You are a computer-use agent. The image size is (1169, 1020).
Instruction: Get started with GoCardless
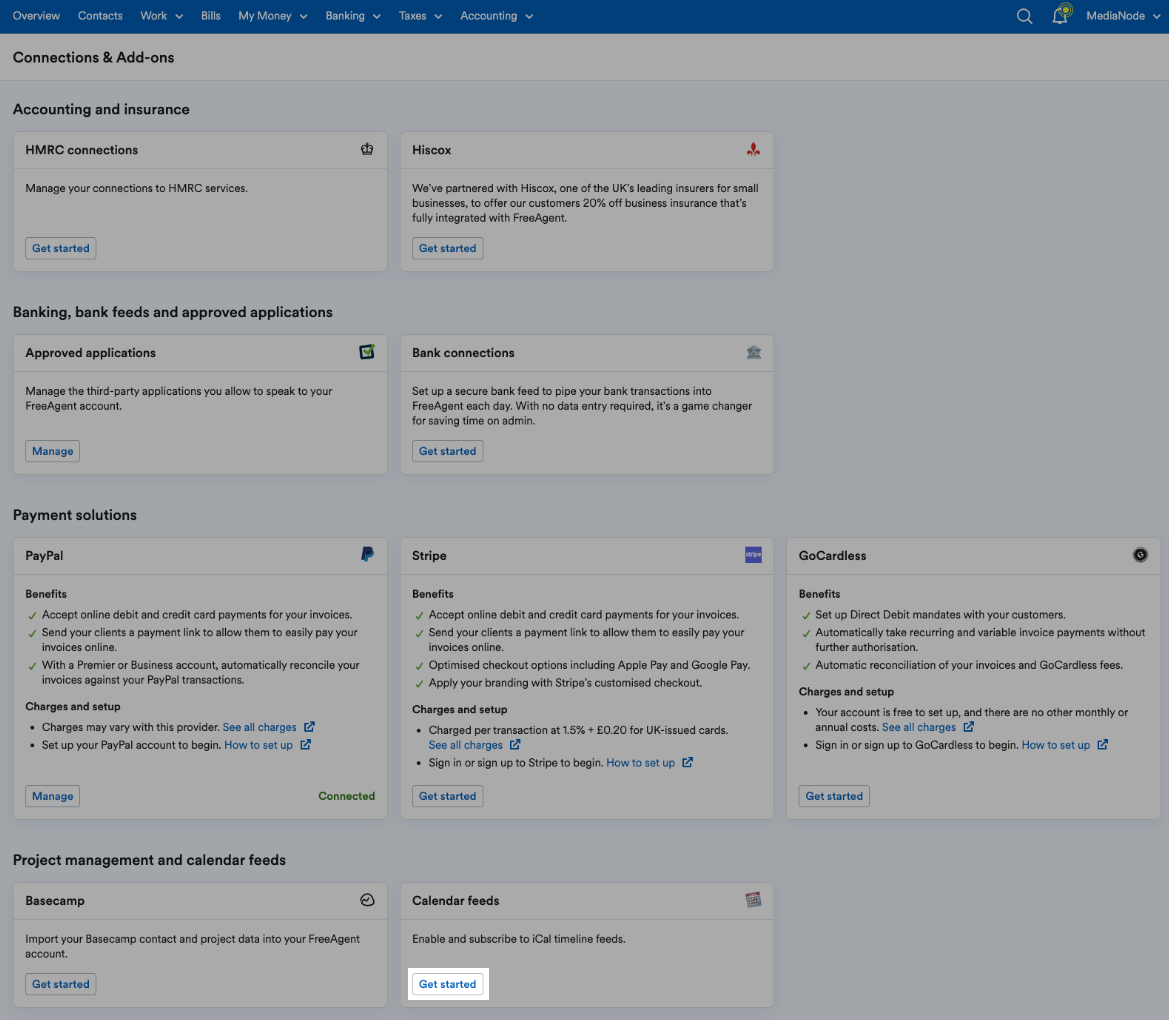click(x=834, y=796)
